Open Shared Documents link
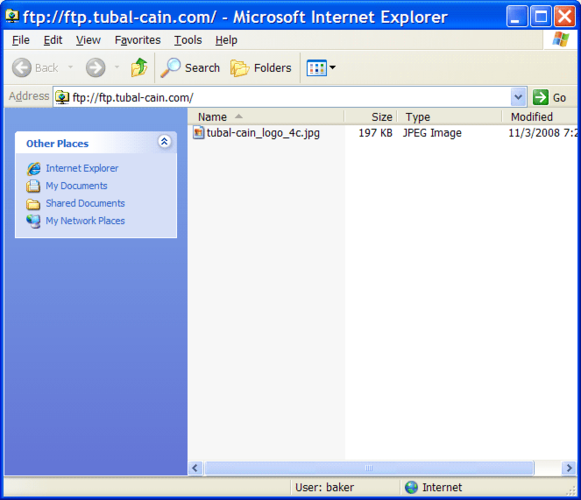 pyautogui.click(x=85, y=203)
